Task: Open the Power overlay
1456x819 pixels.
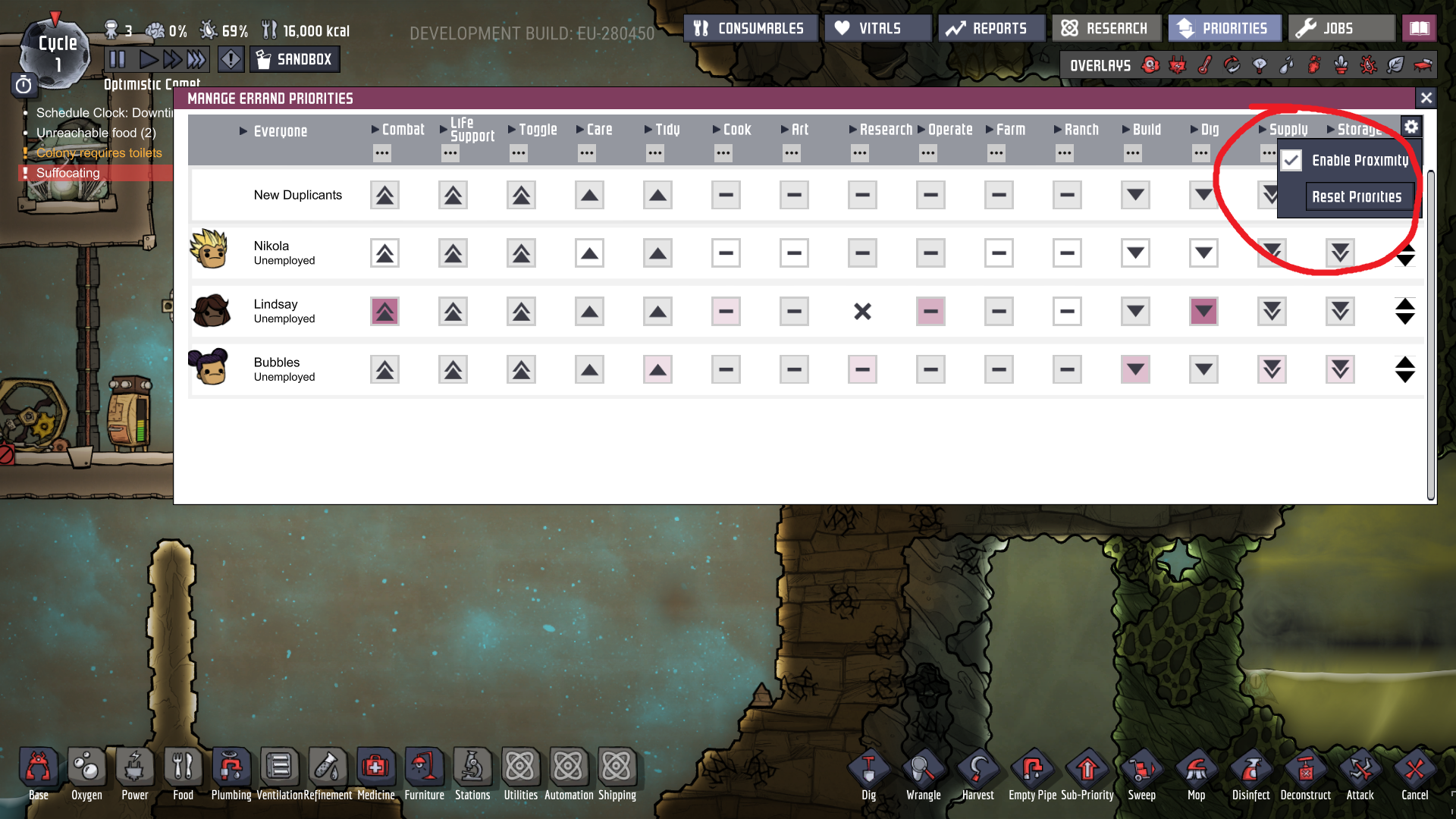Action: tap(1178, 65)
